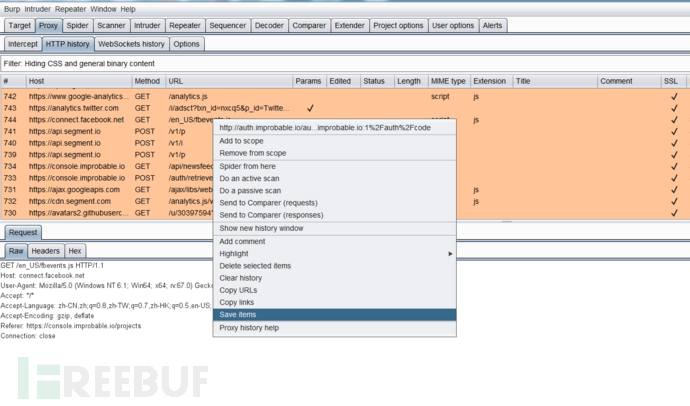The height and width of the screenshot is (406, 690).
Task: Select row 732 cdn.segment.com
Action: [x=70, y=201]
